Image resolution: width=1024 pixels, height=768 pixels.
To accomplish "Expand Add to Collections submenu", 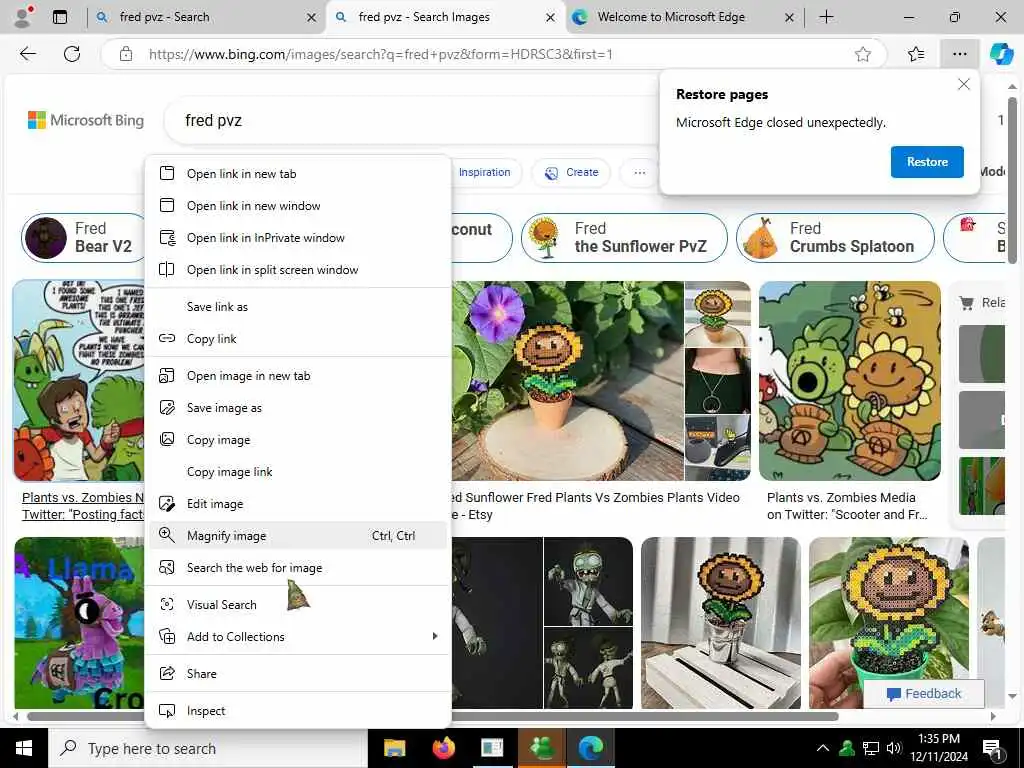I will tap(298, 637).
